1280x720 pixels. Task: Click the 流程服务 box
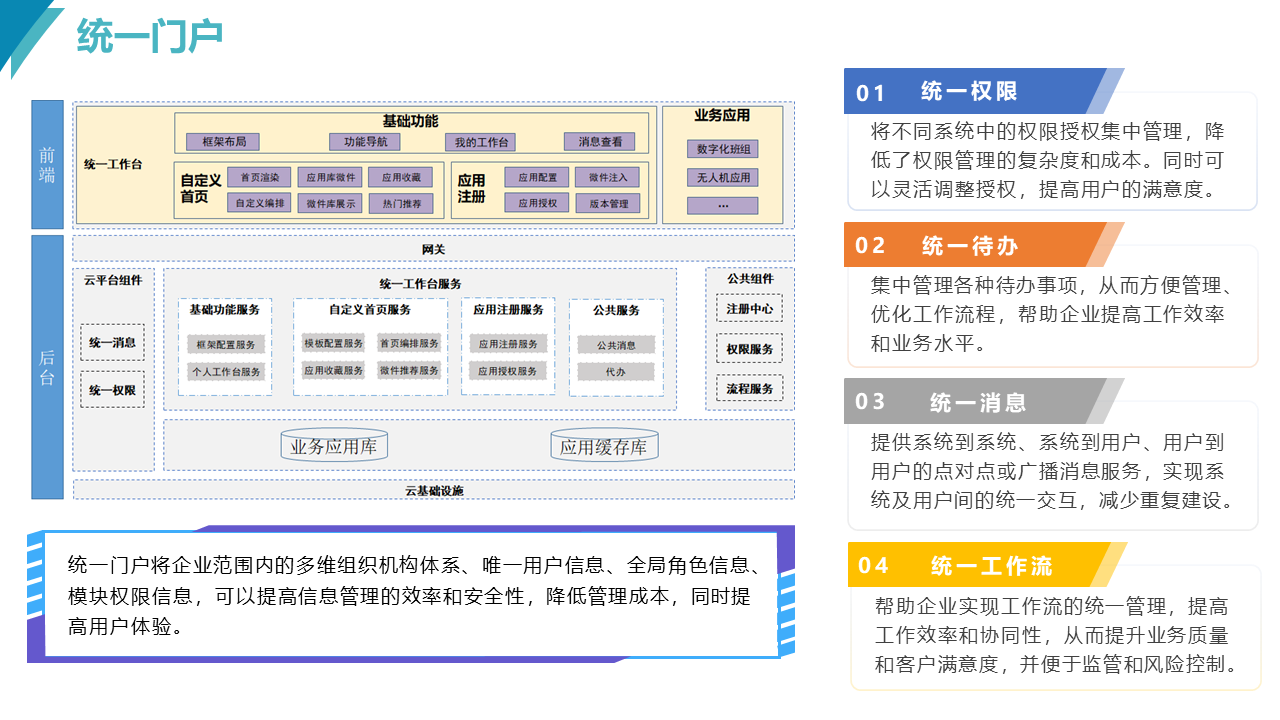click(x=750, y=388)
